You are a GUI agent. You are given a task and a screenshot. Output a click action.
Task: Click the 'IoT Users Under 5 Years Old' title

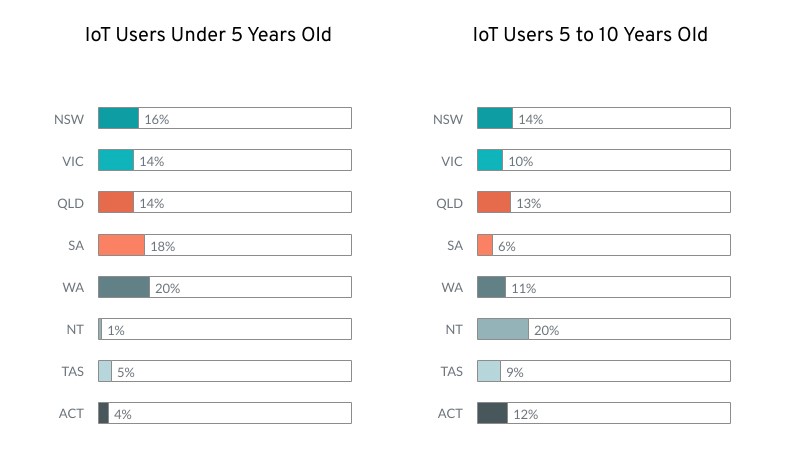coord(209,35)
